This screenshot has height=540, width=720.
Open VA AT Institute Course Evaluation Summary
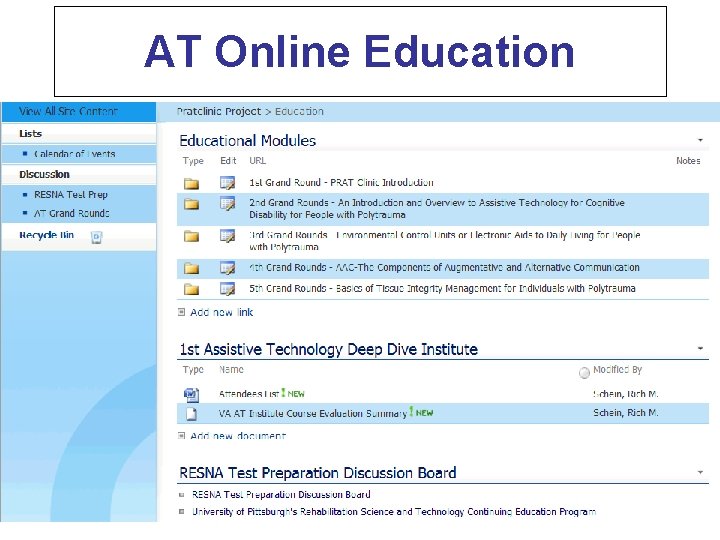click(x=313, y=414)
